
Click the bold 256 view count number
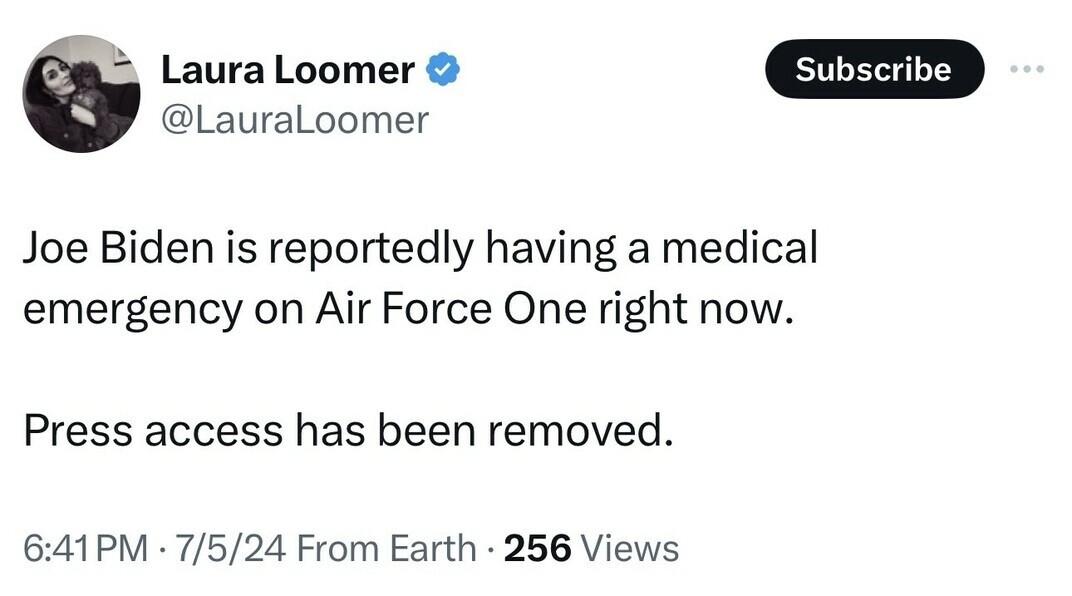537,548
